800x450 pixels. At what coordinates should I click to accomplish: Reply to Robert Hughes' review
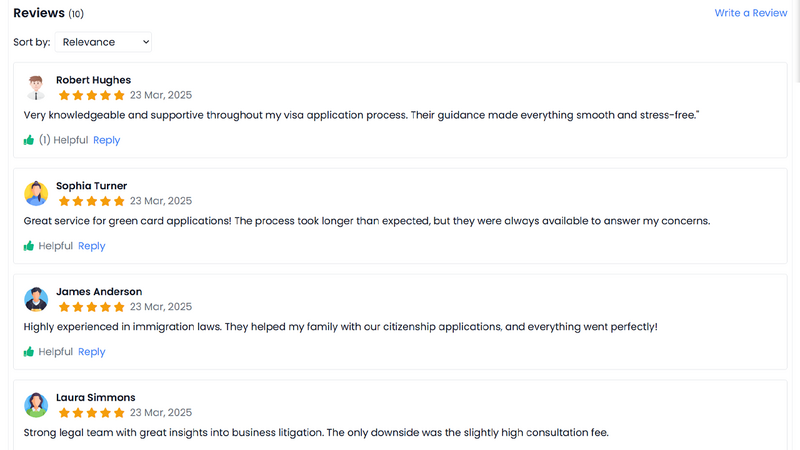pyautogui.click(x=106, y=140)
